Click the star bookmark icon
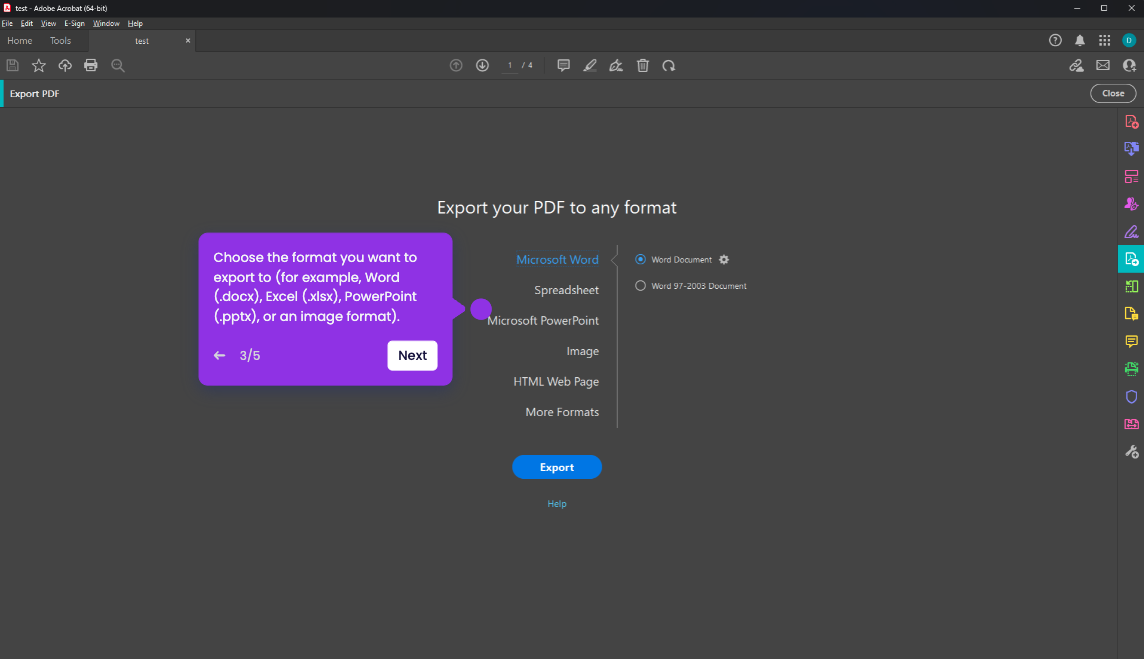1144x659 pixels. click(x=39, y=66)
